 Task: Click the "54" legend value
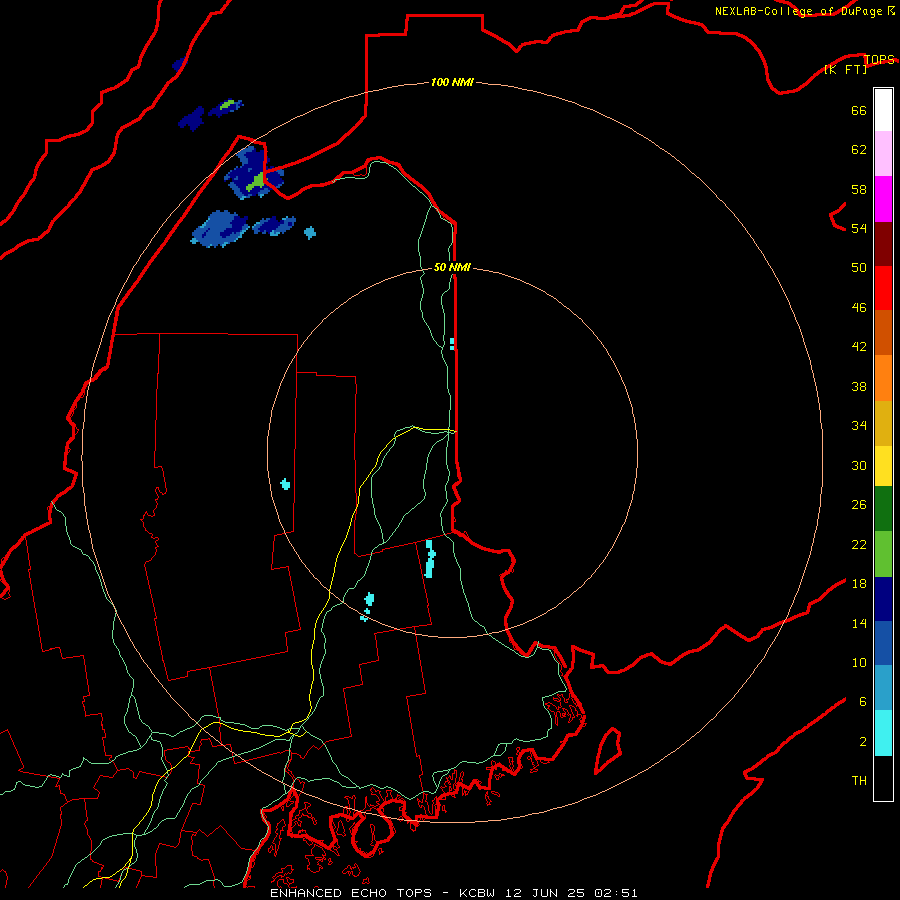[x=859, y=228]
